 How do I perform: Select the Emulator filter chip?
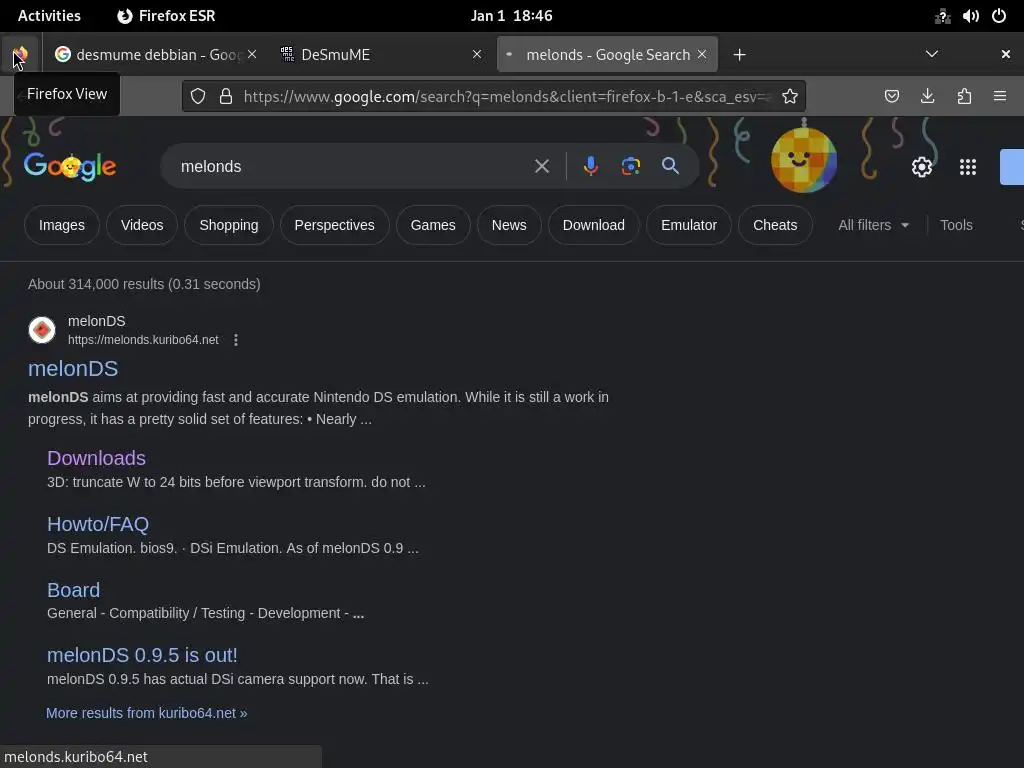tap(689, 225)
